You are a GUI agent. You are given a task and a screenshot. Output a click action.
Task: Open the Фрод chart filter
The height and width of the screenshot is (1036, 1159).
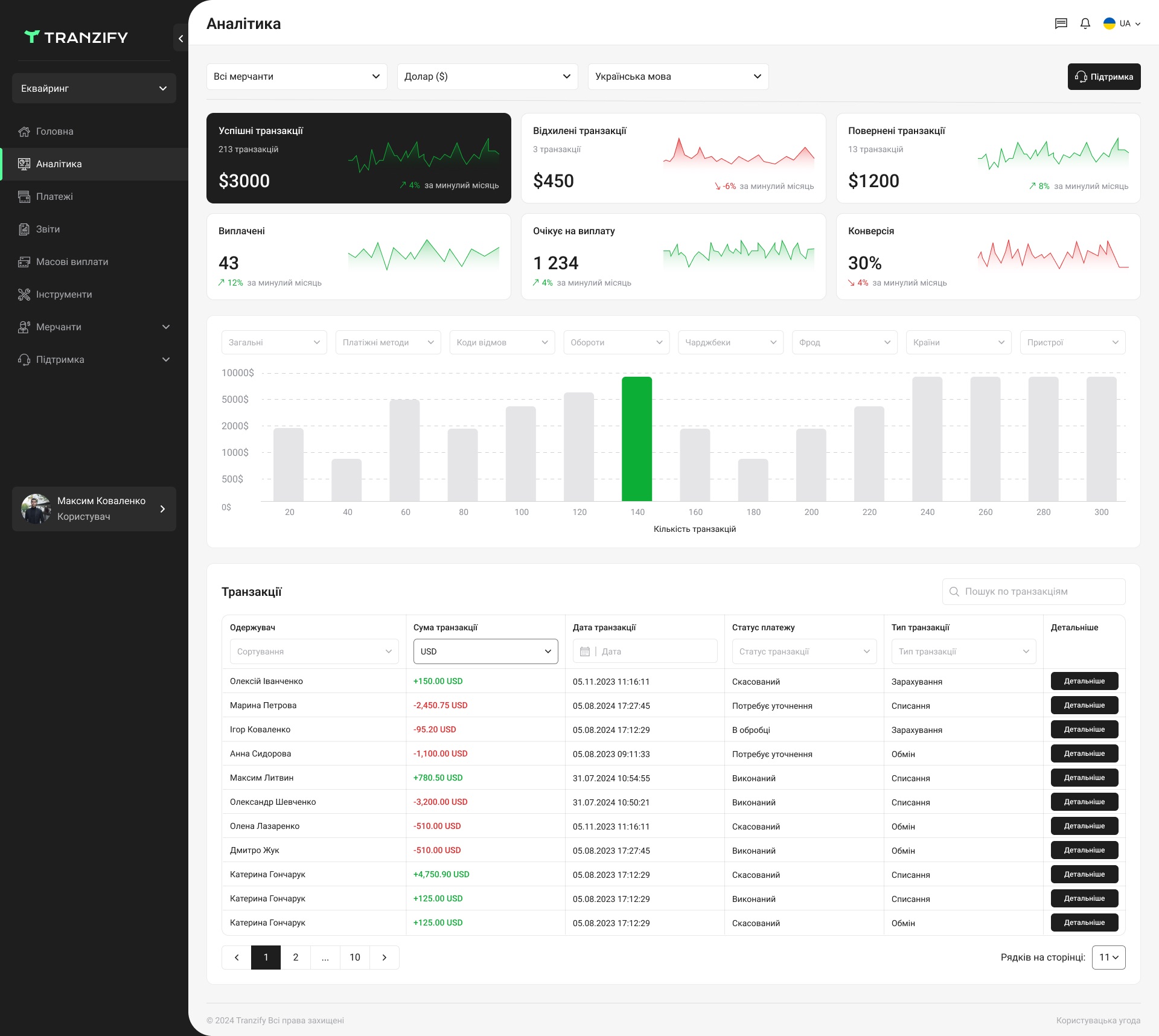click(845, 342)
